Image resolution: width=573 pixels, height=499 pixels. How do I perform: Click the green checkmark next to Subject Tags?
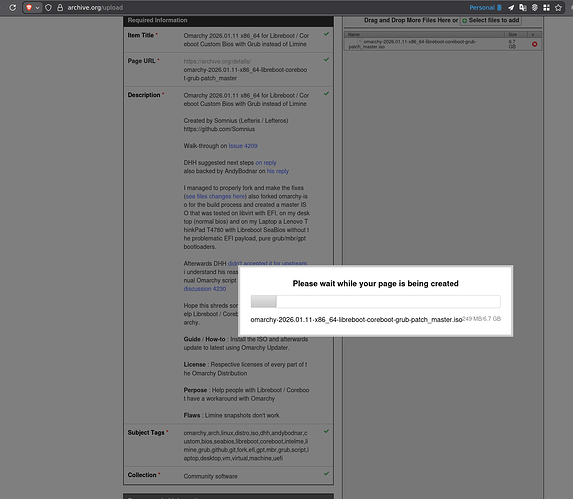[x=326, y=431]
